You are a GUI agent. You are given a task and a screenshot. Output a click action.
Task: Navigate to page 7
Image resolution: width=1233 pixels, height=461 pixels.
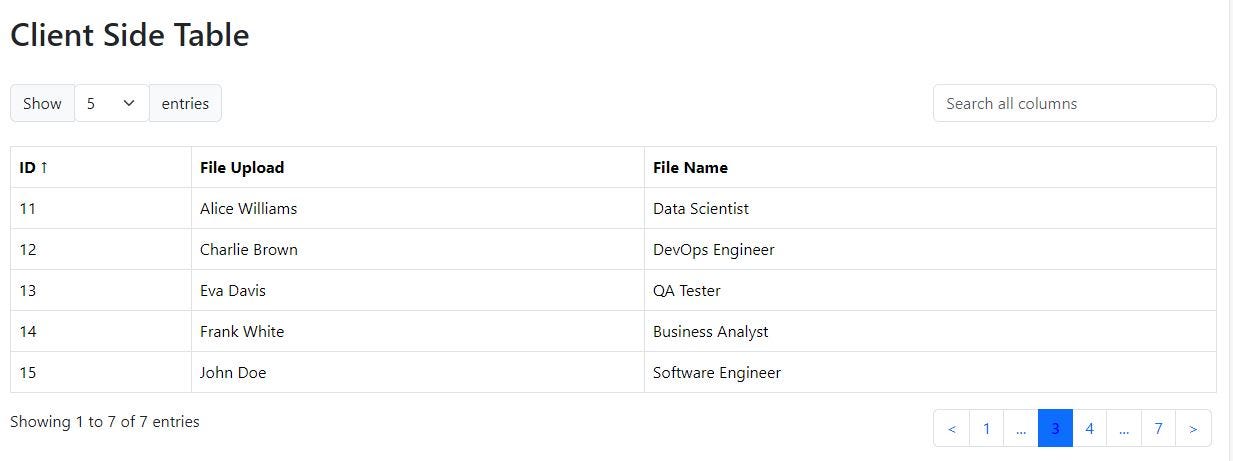[1158, 429]
